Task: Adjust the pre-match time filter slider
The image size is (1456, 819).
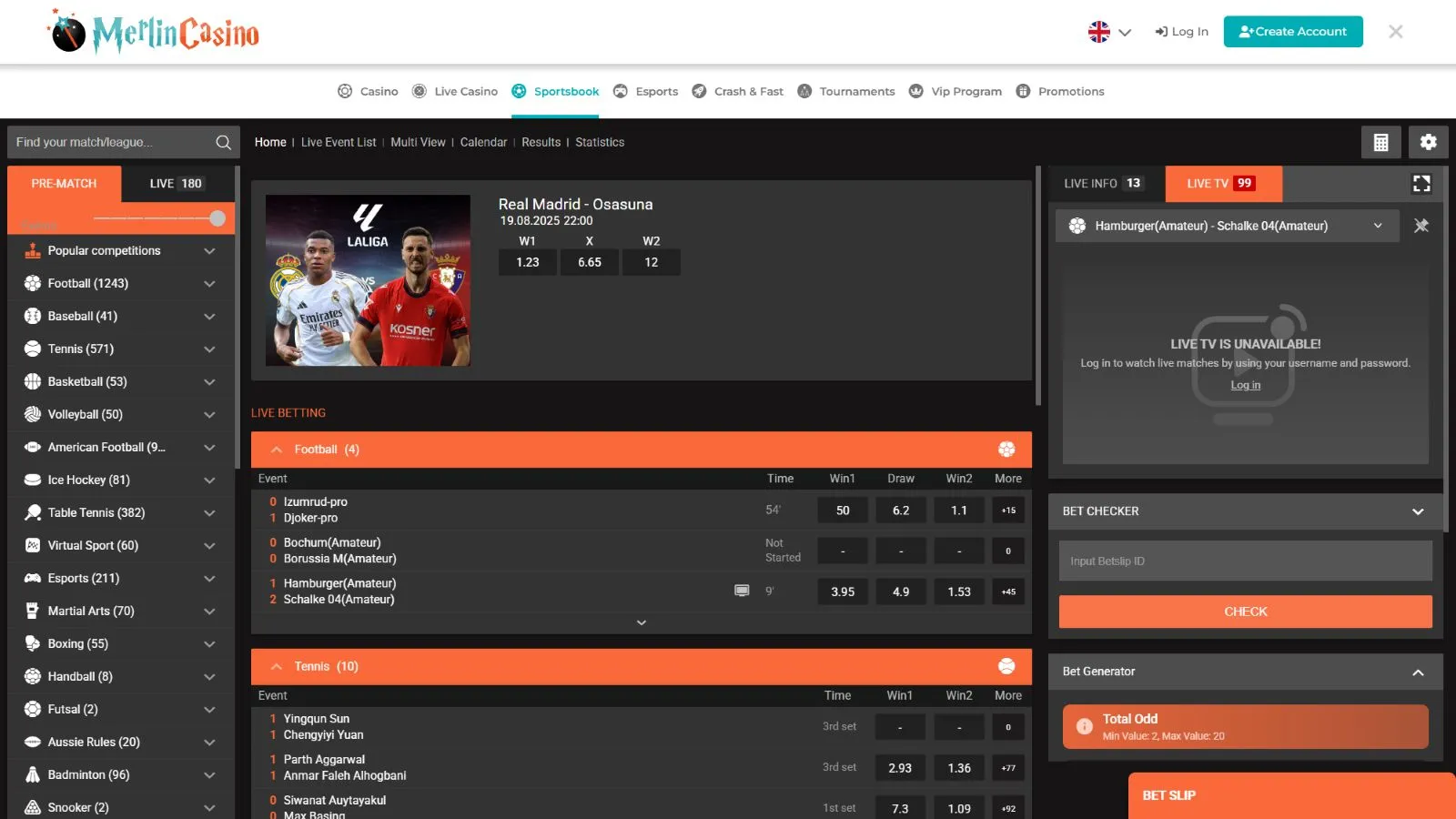Action: click(x=217, y=218)
